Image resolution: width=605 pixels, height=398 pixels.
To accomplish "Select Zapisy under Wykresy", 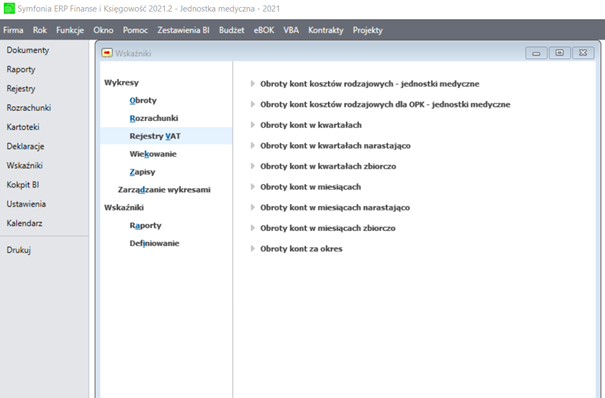I will point(142,172).
